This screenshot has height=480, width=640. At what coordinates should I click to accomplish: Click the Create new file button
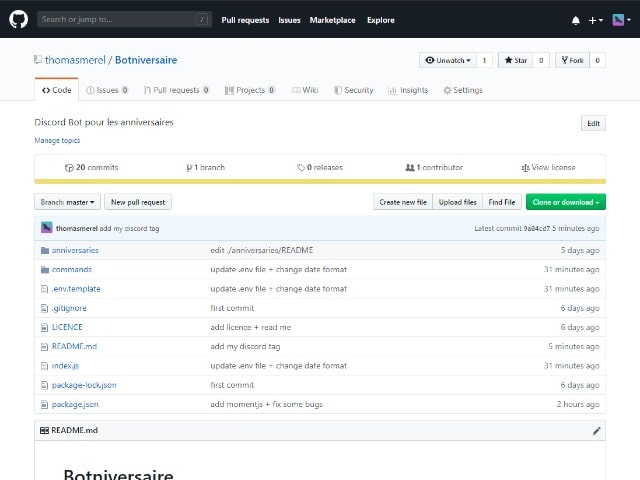403,202
